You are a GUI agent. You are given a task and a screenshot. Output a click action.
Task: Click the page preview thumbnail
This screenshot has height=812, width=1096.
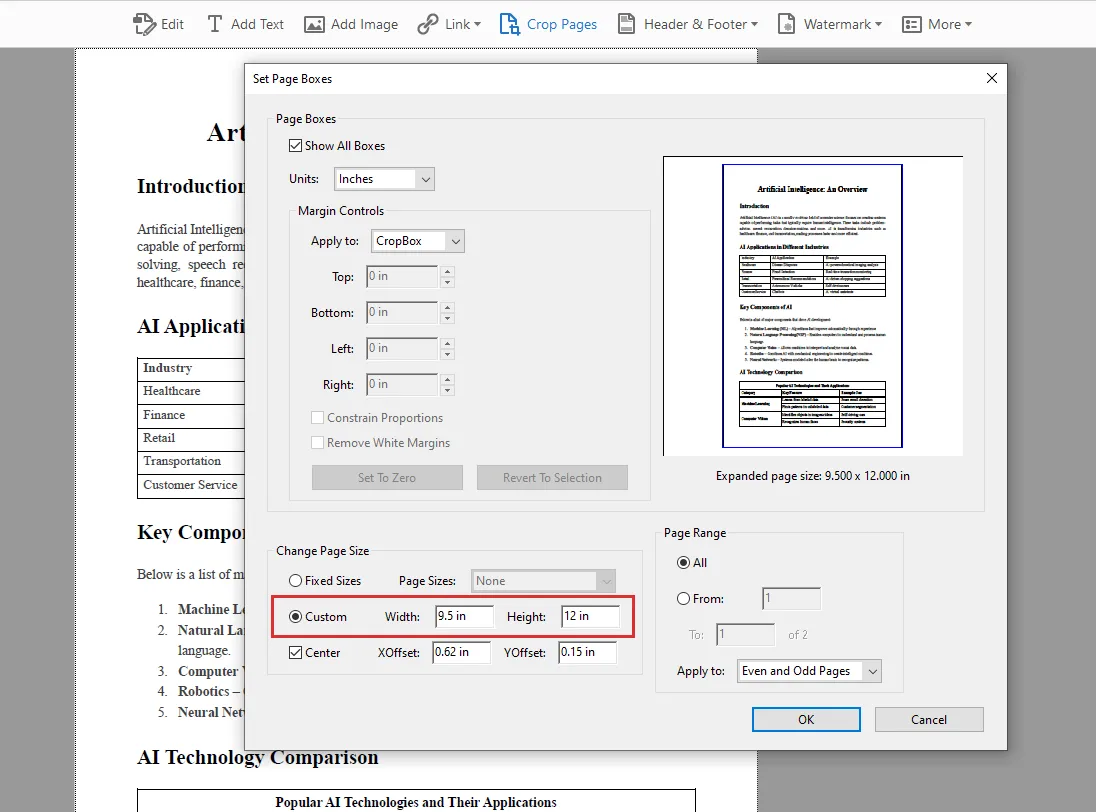pos(812,306)
